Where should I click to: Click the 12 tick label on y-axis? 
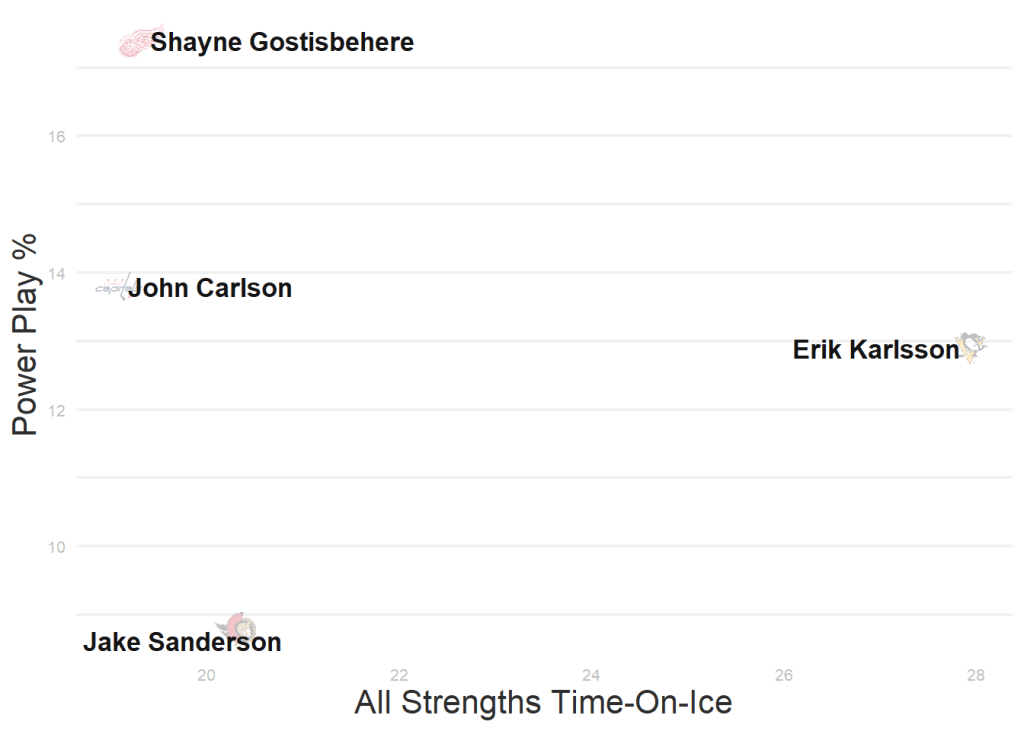57,410
